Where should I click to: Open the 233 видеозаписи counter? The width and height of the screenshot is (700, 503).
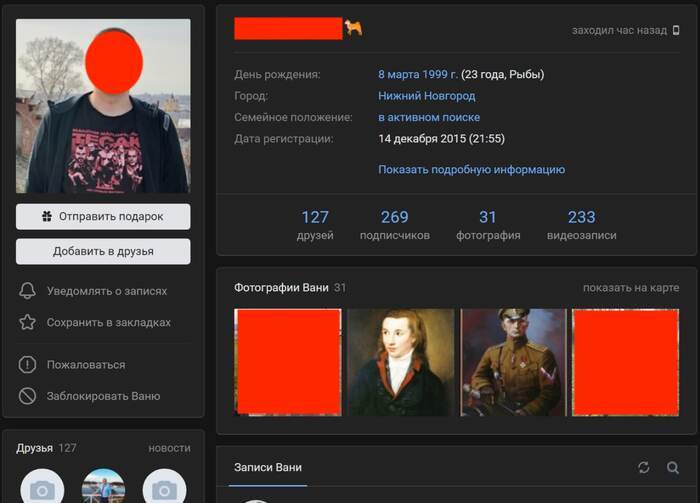(581, 225)
